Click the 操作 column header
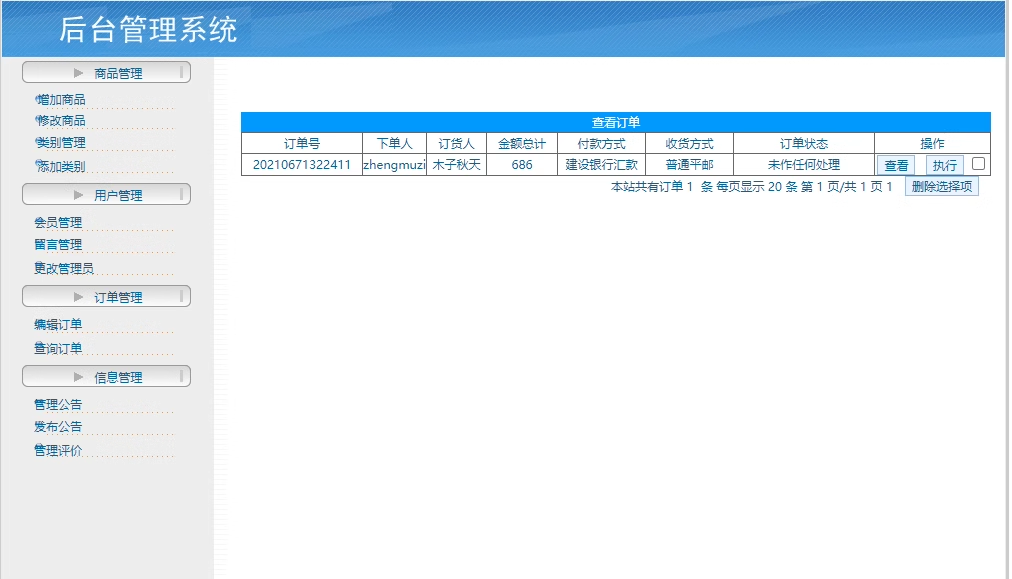Screen dimensions: 1012x579 click(932, 143)
